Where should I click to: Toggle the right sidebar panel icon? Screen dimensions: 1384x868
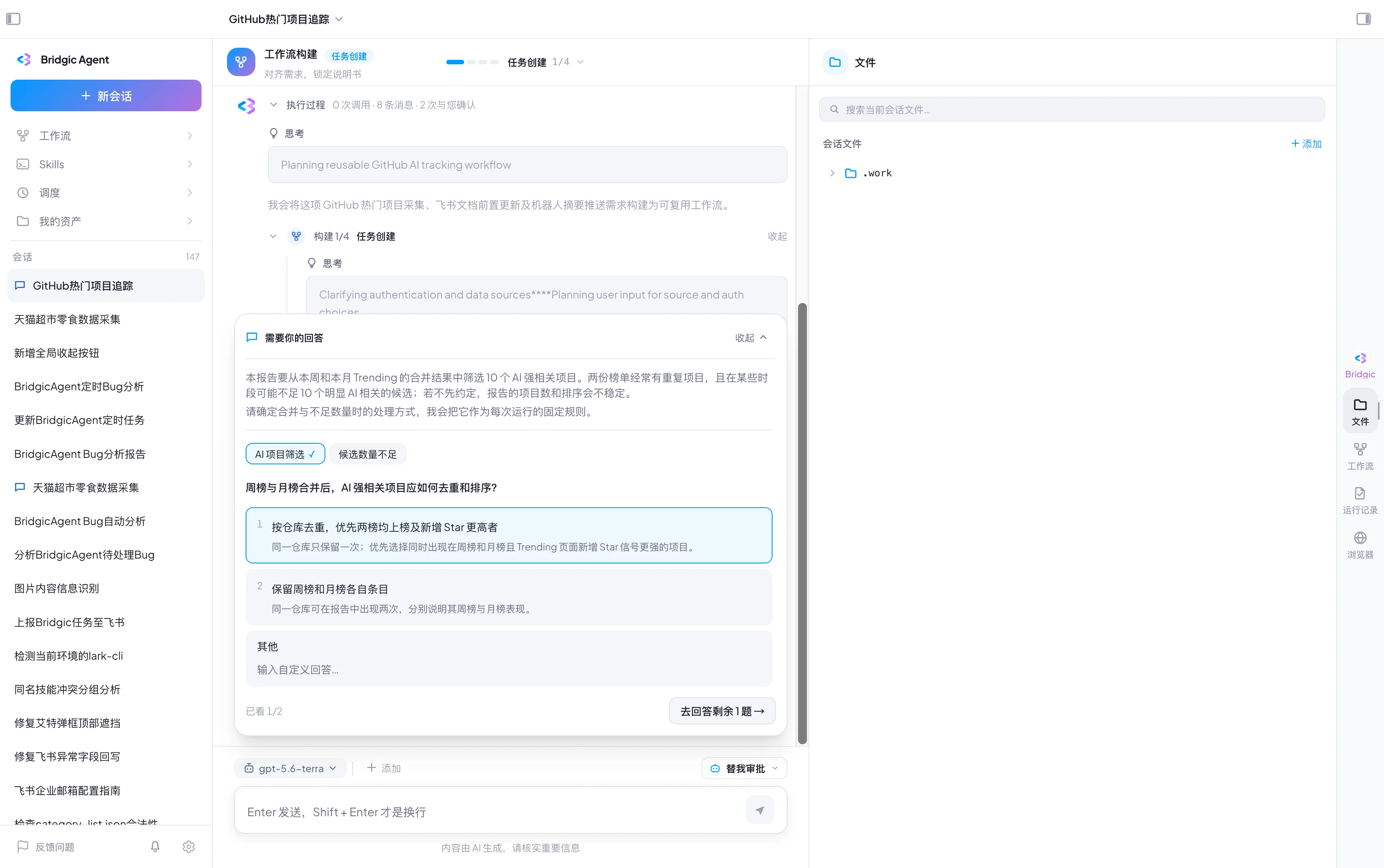[1363, 19]
